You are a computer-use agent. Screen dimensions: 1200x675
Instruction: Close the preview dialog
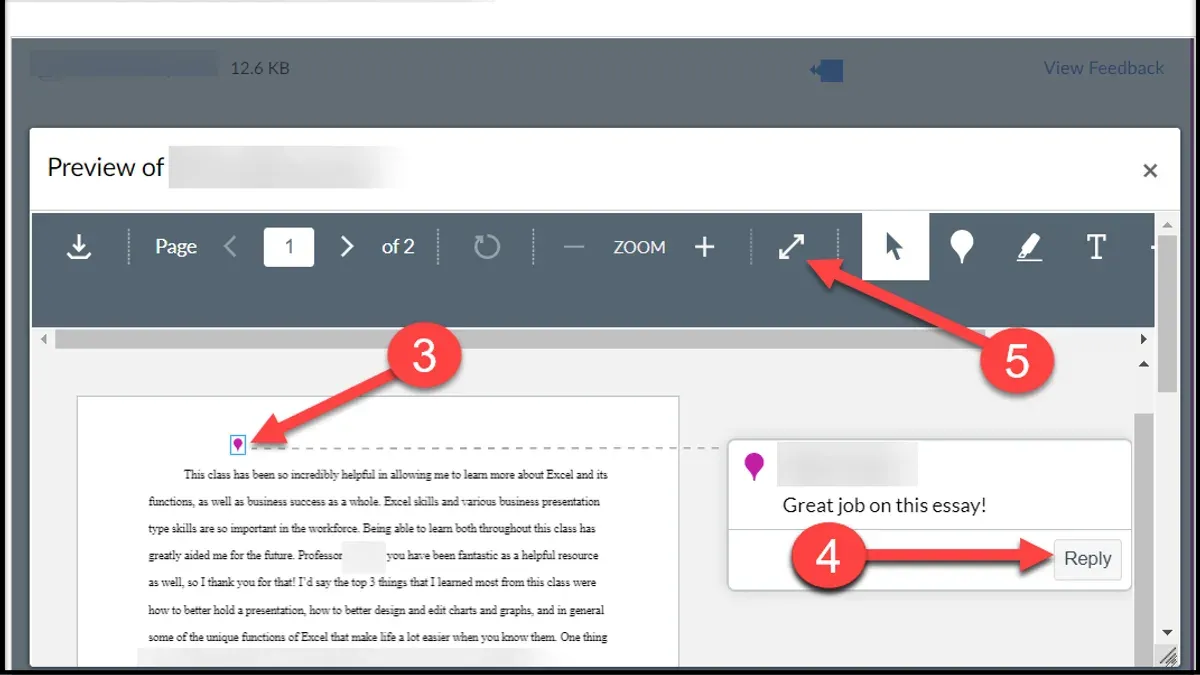pyautogui.click(x=1150, y=171)
